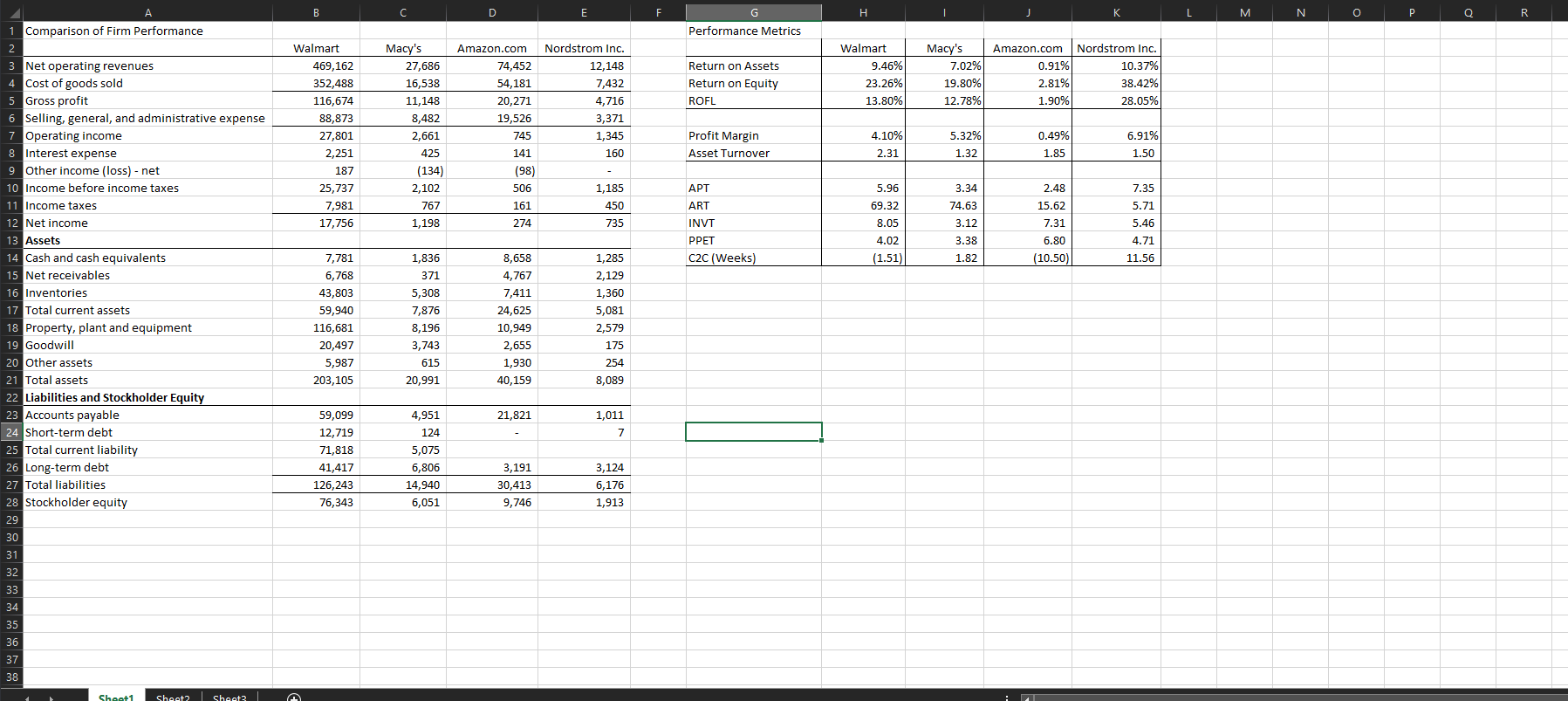The image size is (1568, 701).
Task: Click Macy's goodwill value 3,743
Action: (403, 345)
